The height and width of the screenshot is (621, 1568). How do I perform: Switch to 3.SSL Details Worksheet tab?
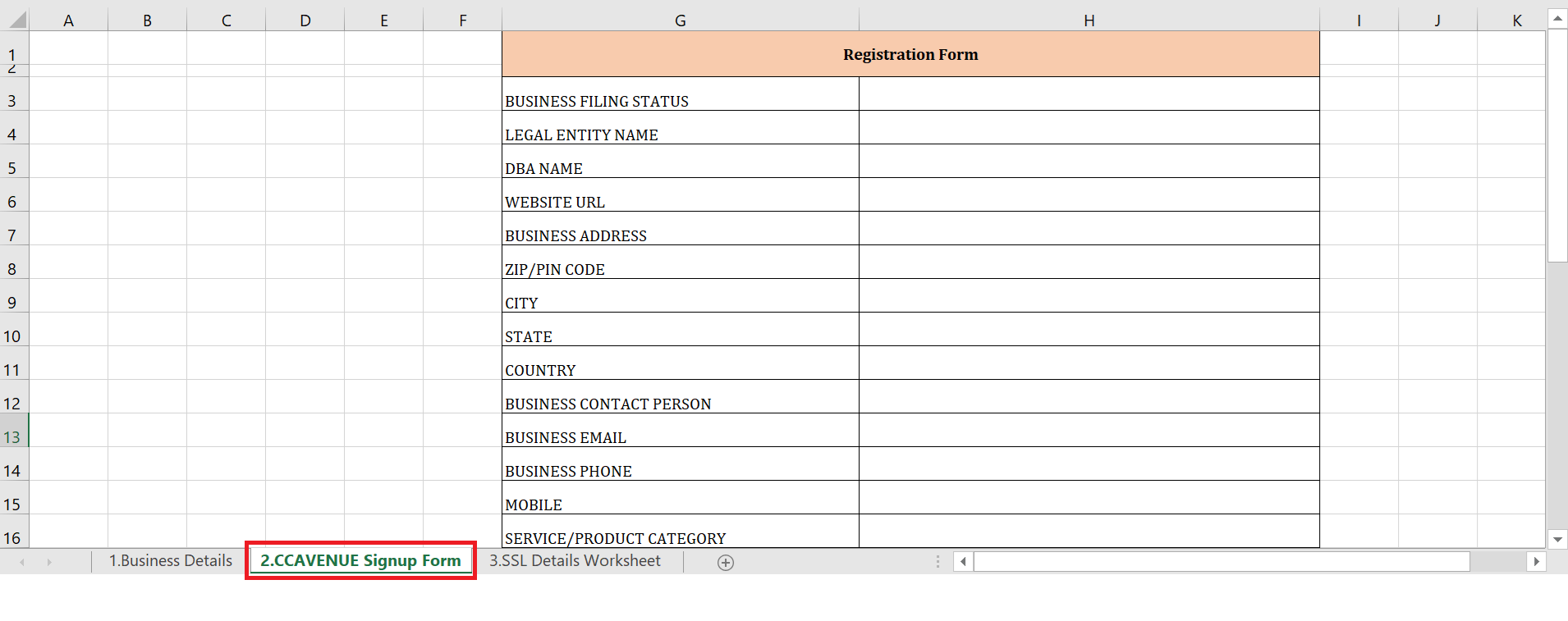(x=575, y=561)
